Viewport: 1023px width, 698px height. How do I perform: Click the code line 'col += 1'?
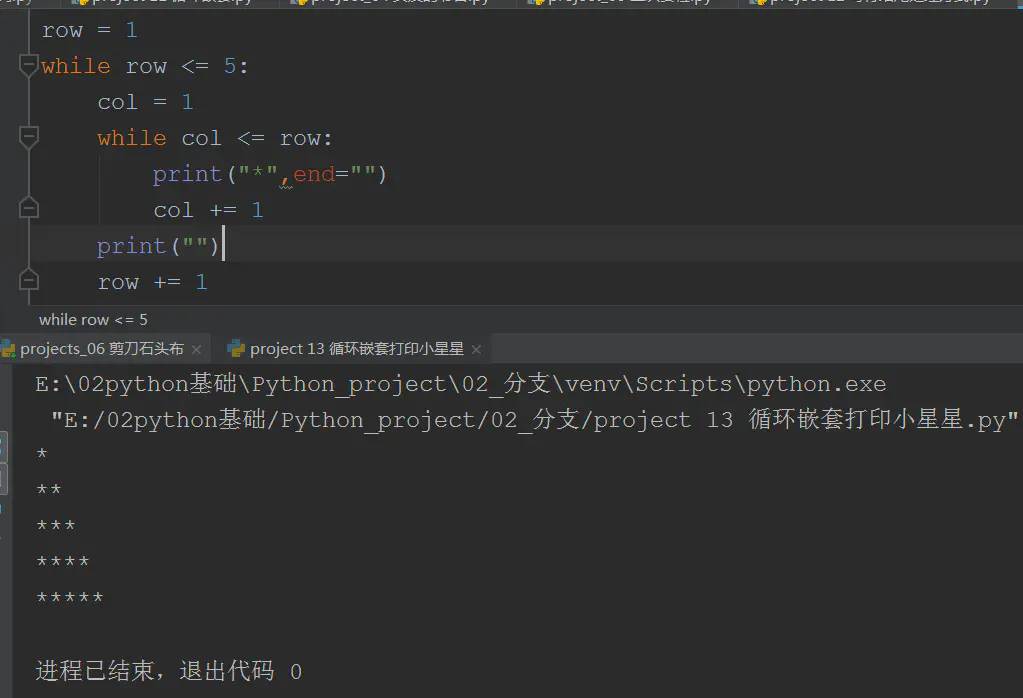coord(208,210)
